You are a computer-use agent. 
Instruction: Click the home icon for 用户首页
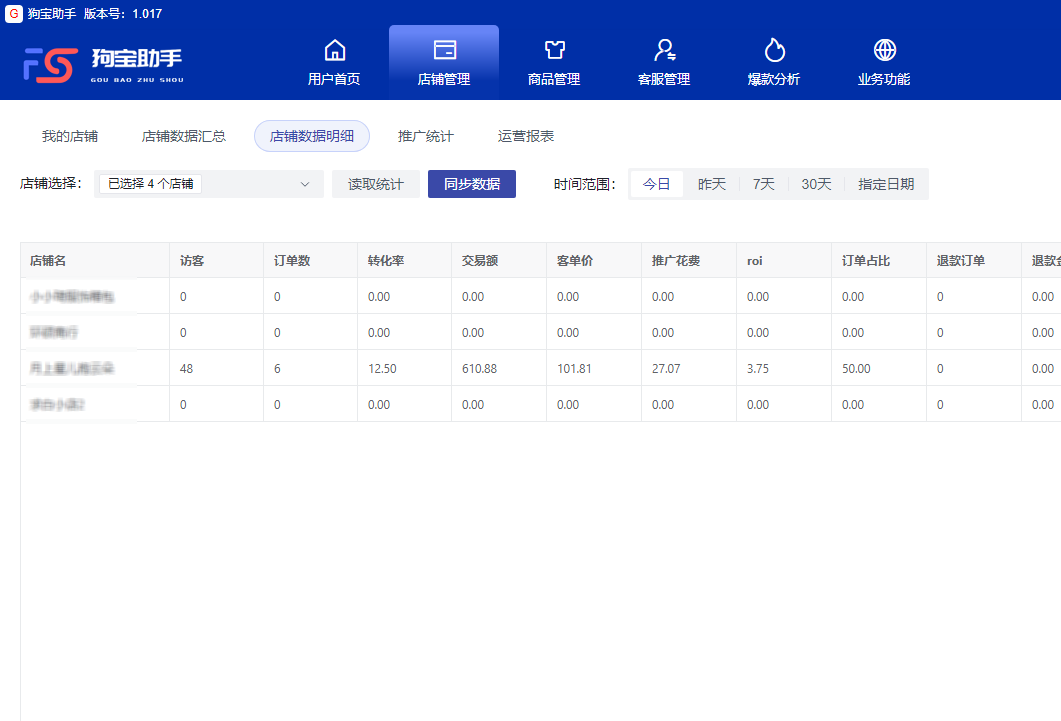tap(335, 50)
